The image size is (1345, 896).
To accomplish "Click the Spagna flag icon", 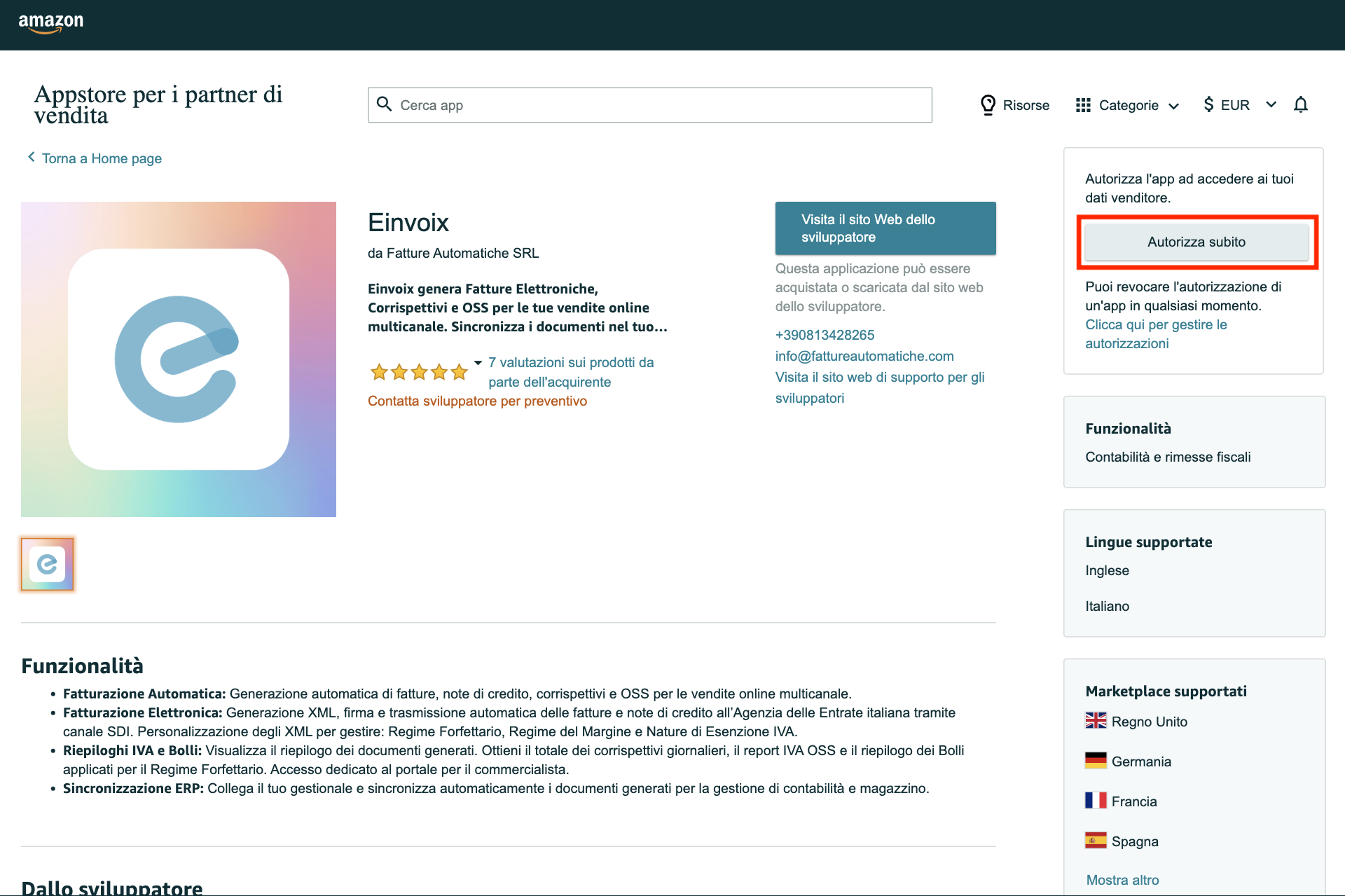I will [x=1096, y=841].
